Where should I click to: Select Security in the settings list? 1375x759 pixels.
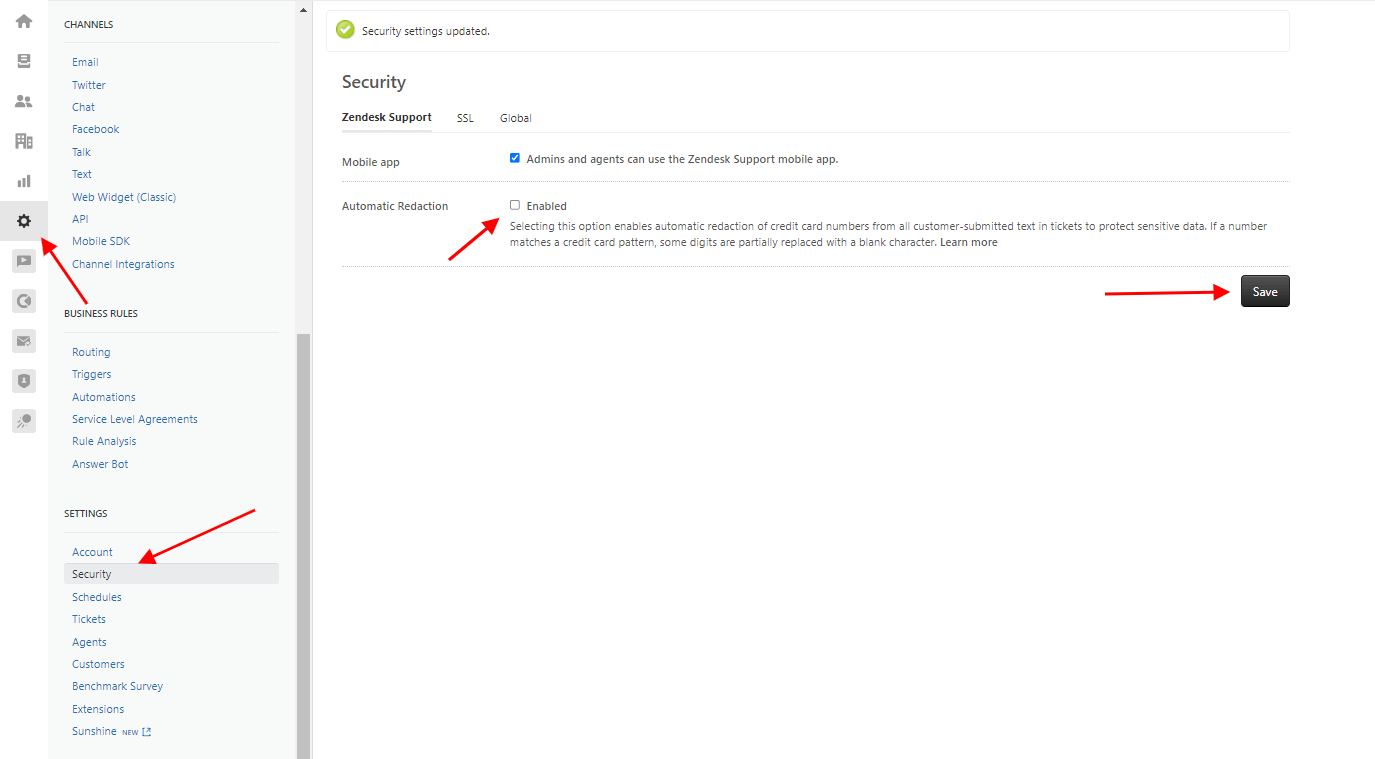tap(171, 574)
